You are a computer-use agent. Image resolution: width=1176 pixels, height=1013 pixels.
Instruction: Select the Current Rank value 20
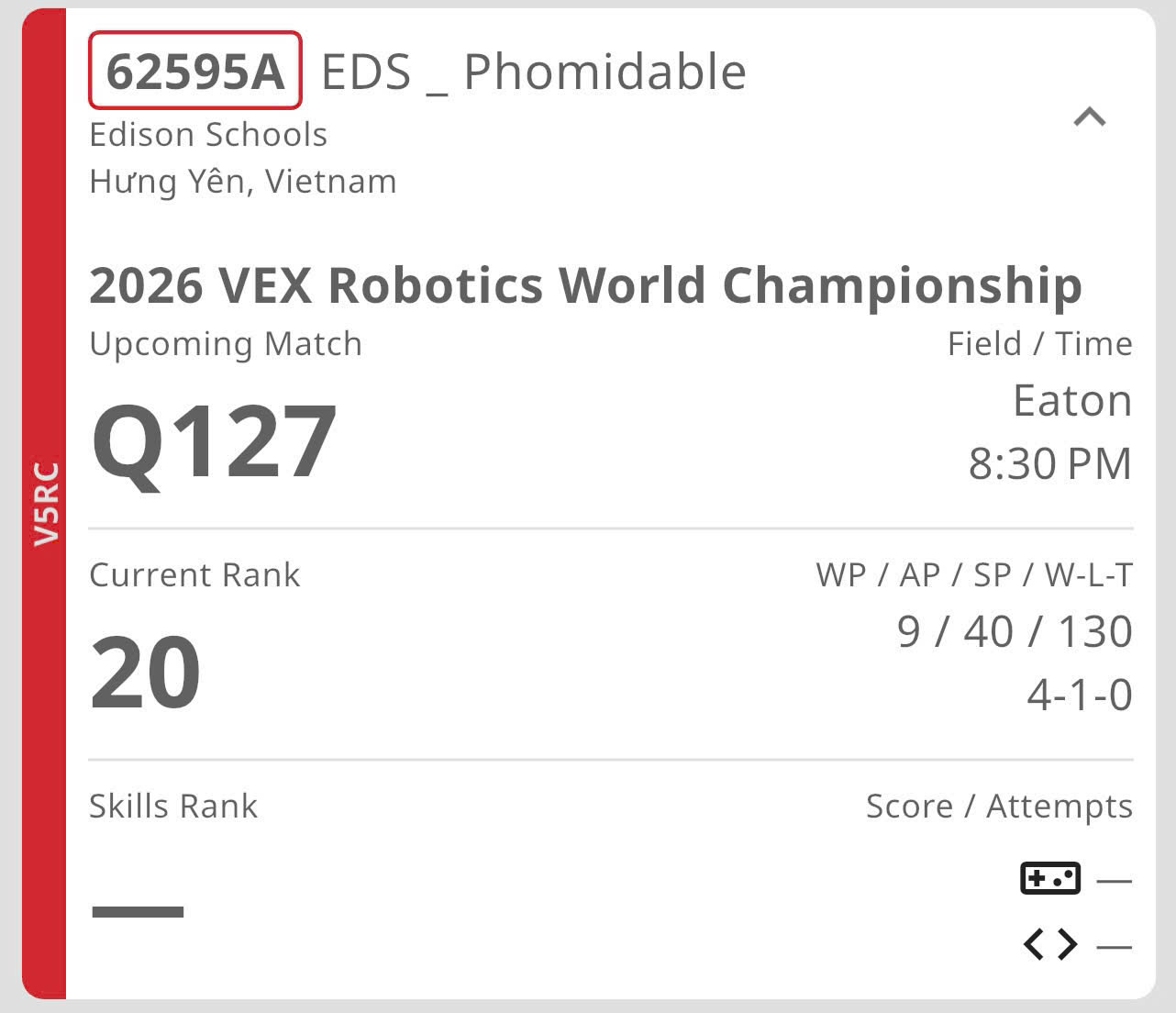[145, 673]
